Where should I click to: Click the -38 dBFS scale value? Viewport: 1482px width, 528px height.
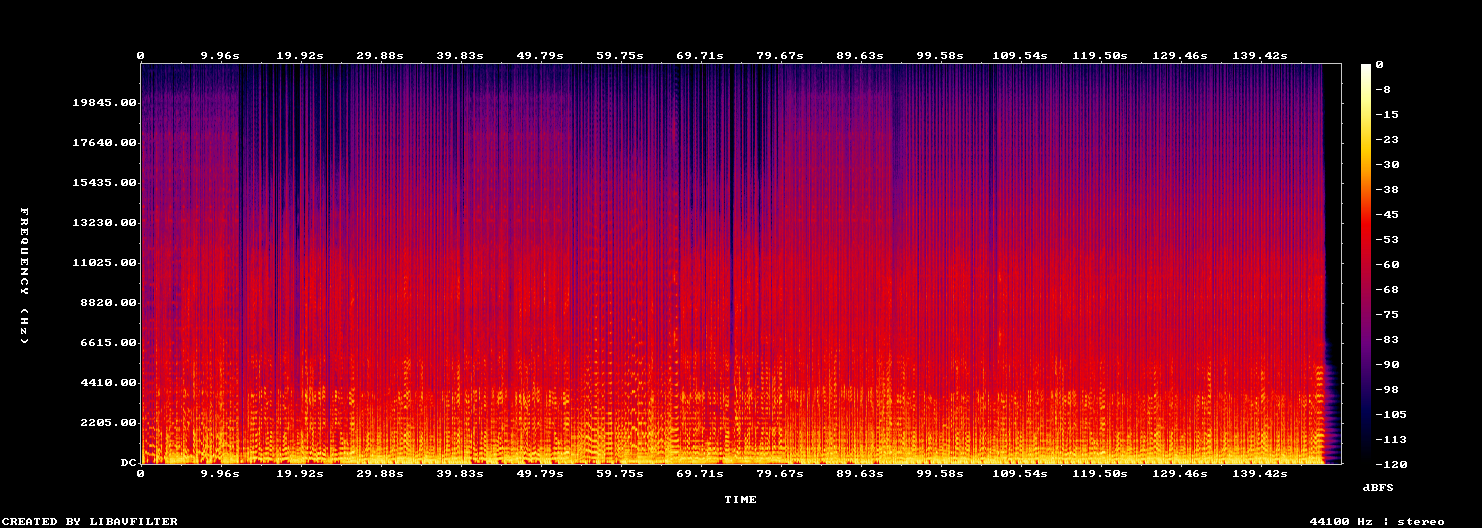point(1388,190)
